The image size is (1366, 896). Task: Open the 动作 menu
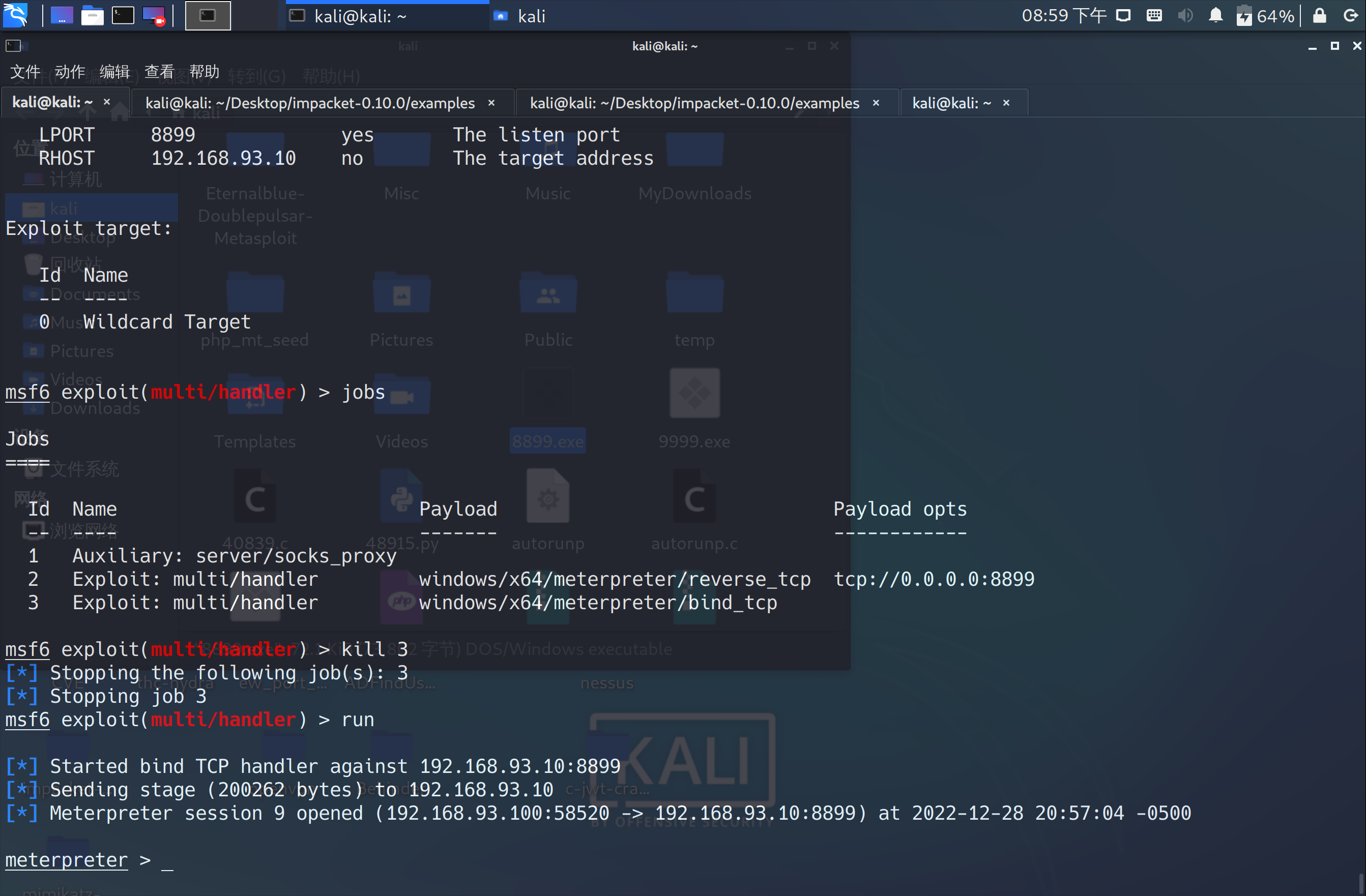[x=70, y=72]
